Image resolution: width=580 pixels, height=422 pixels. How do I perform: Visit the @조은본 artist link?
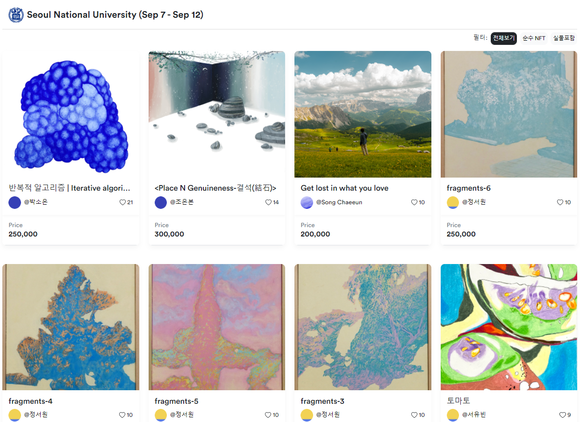182,202
